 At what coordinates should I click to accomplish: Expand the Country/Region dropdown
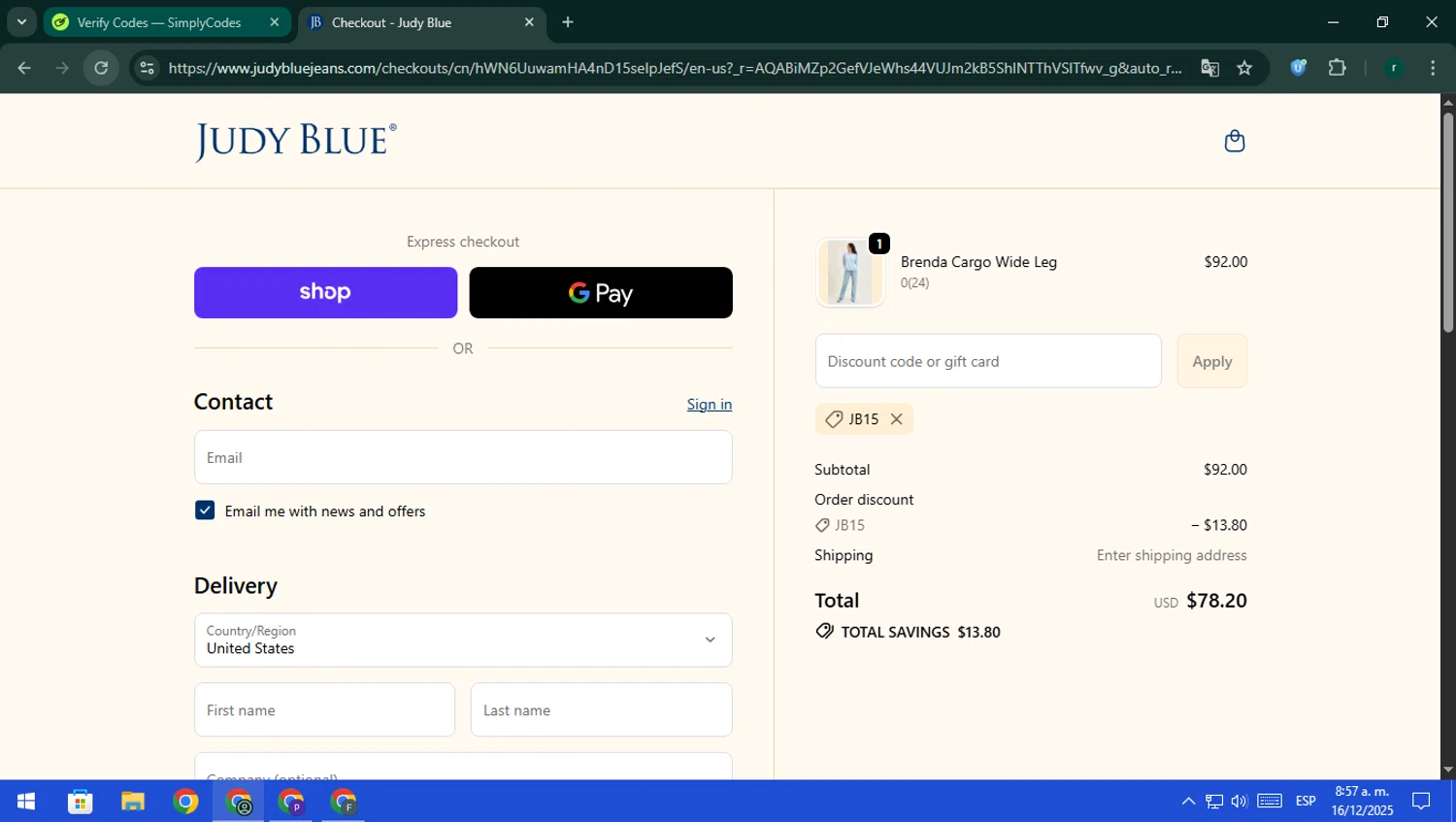tap(463, 640)
